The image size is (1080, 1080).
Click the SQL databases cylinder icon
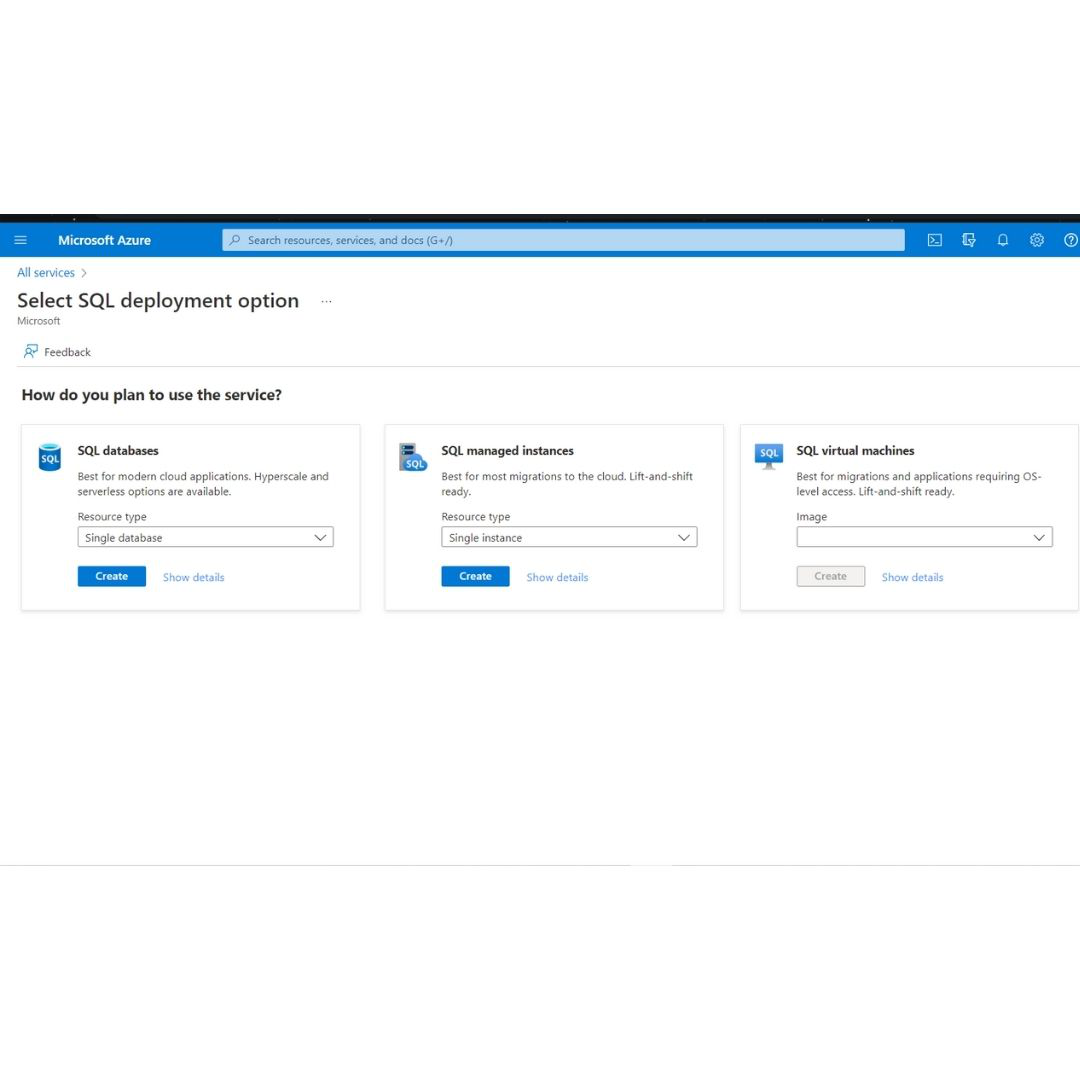(x=50, y=457)
